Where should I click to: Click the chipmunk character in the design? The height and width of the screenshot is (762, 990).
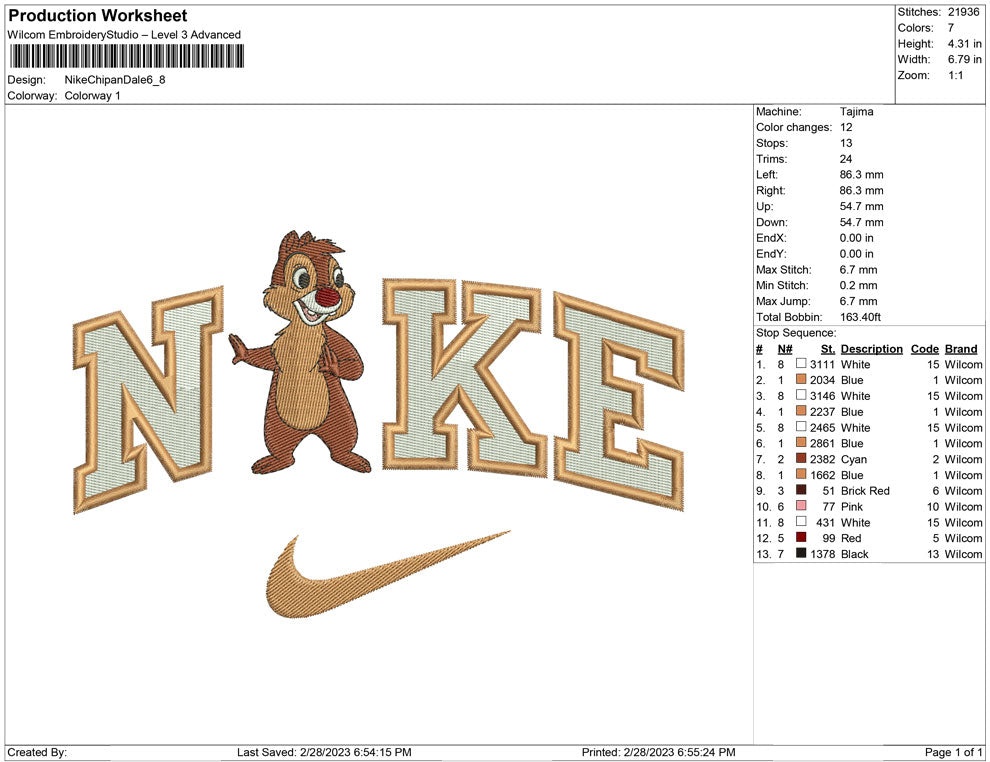(302, 354)
